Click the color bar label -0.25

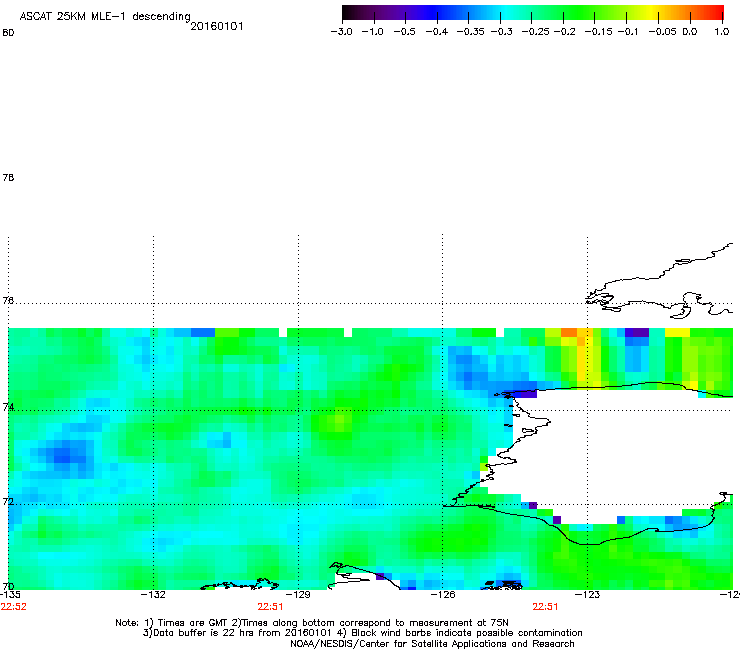point(535,32)
